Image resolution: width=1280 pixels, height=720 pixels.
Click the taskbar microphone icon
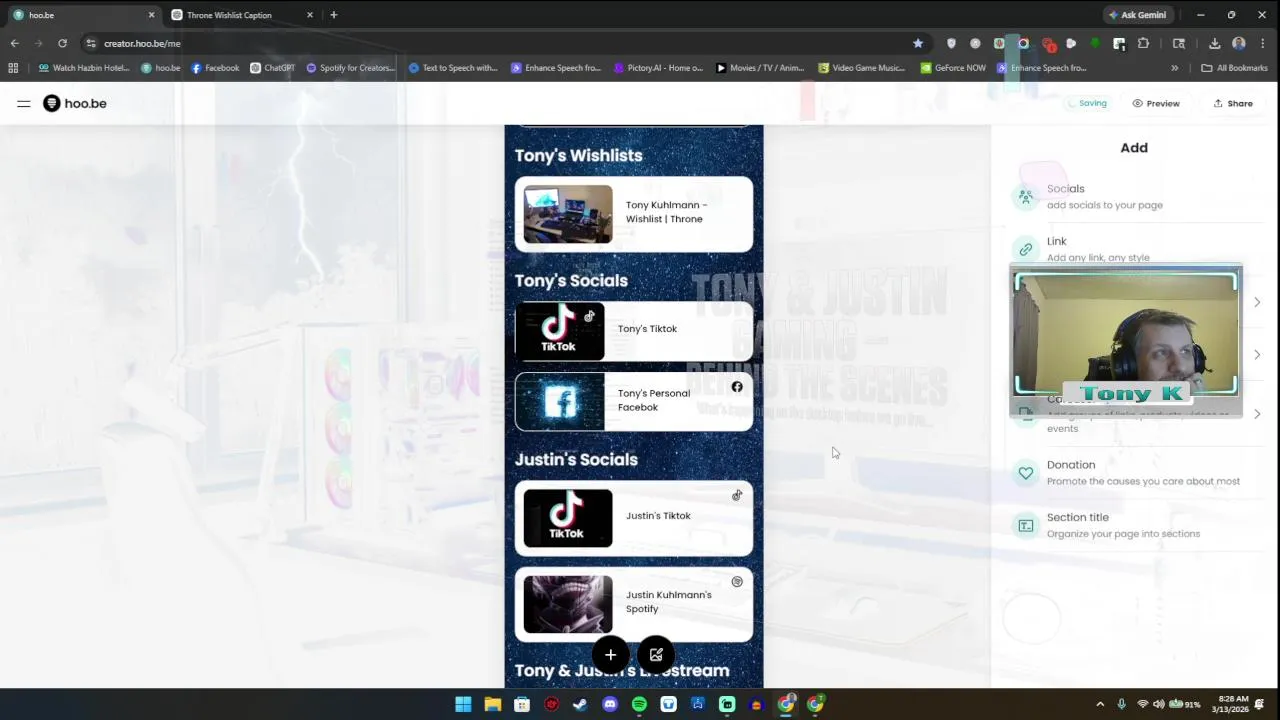(1121, 704)
